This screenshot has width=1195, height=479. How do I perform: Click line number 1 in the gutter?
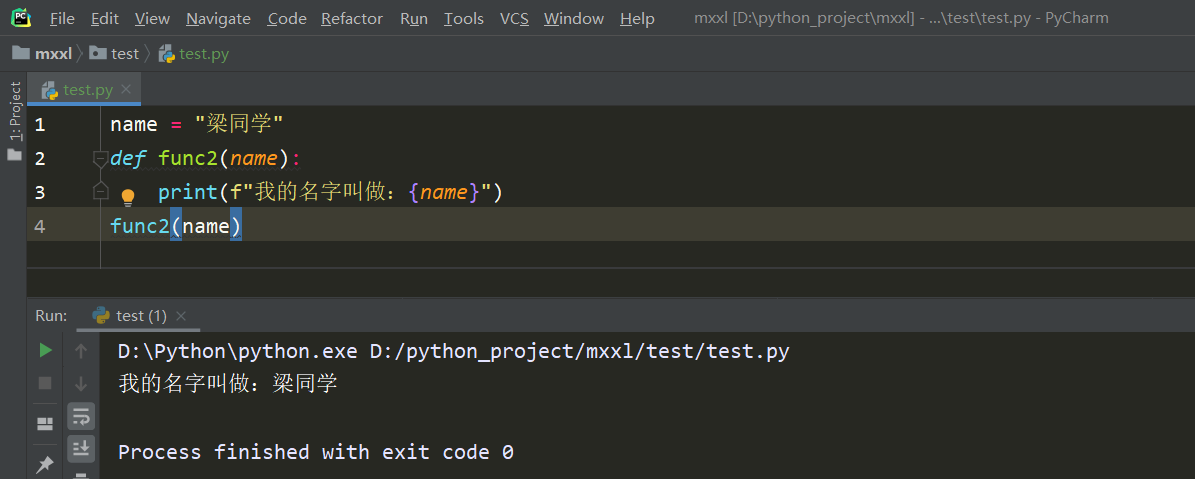coord(40,125)
